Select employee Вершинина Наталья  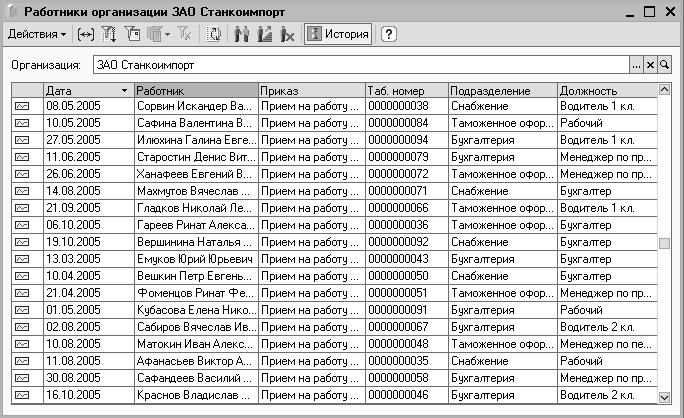pos(196,242)
